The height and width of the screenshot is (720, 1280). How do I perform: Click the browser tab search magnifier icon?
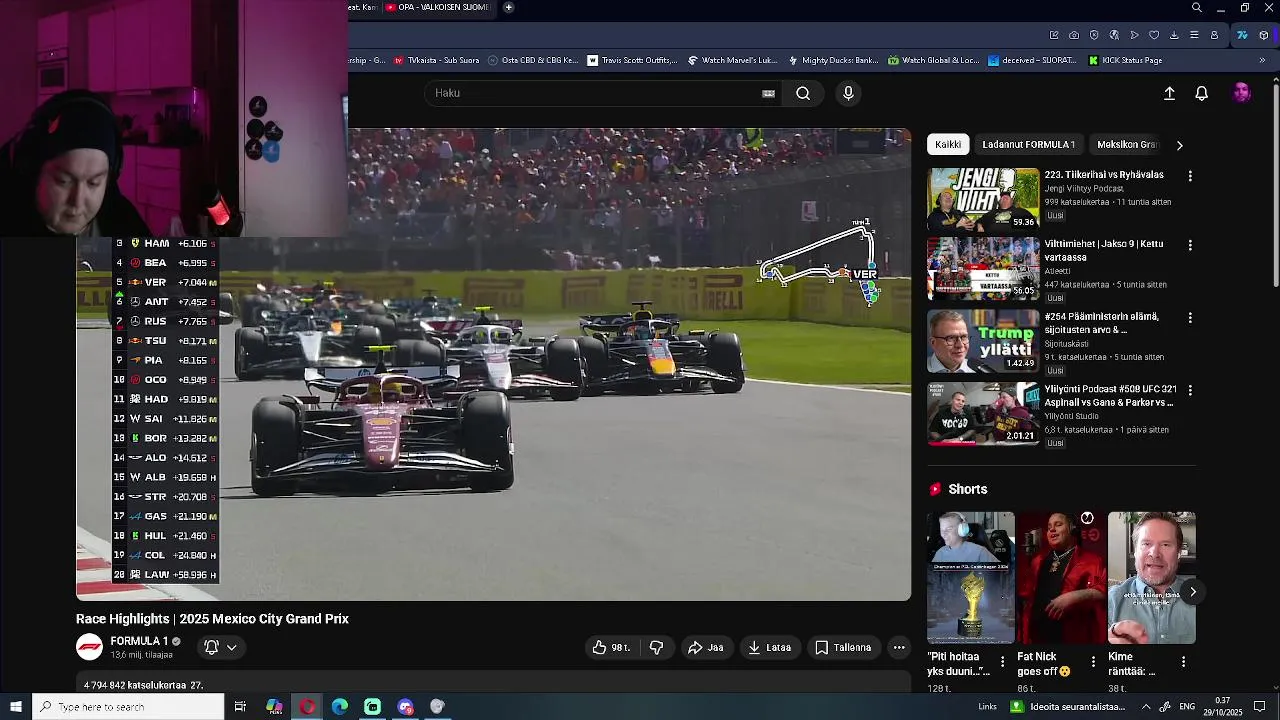click(x=1197, y=8)
